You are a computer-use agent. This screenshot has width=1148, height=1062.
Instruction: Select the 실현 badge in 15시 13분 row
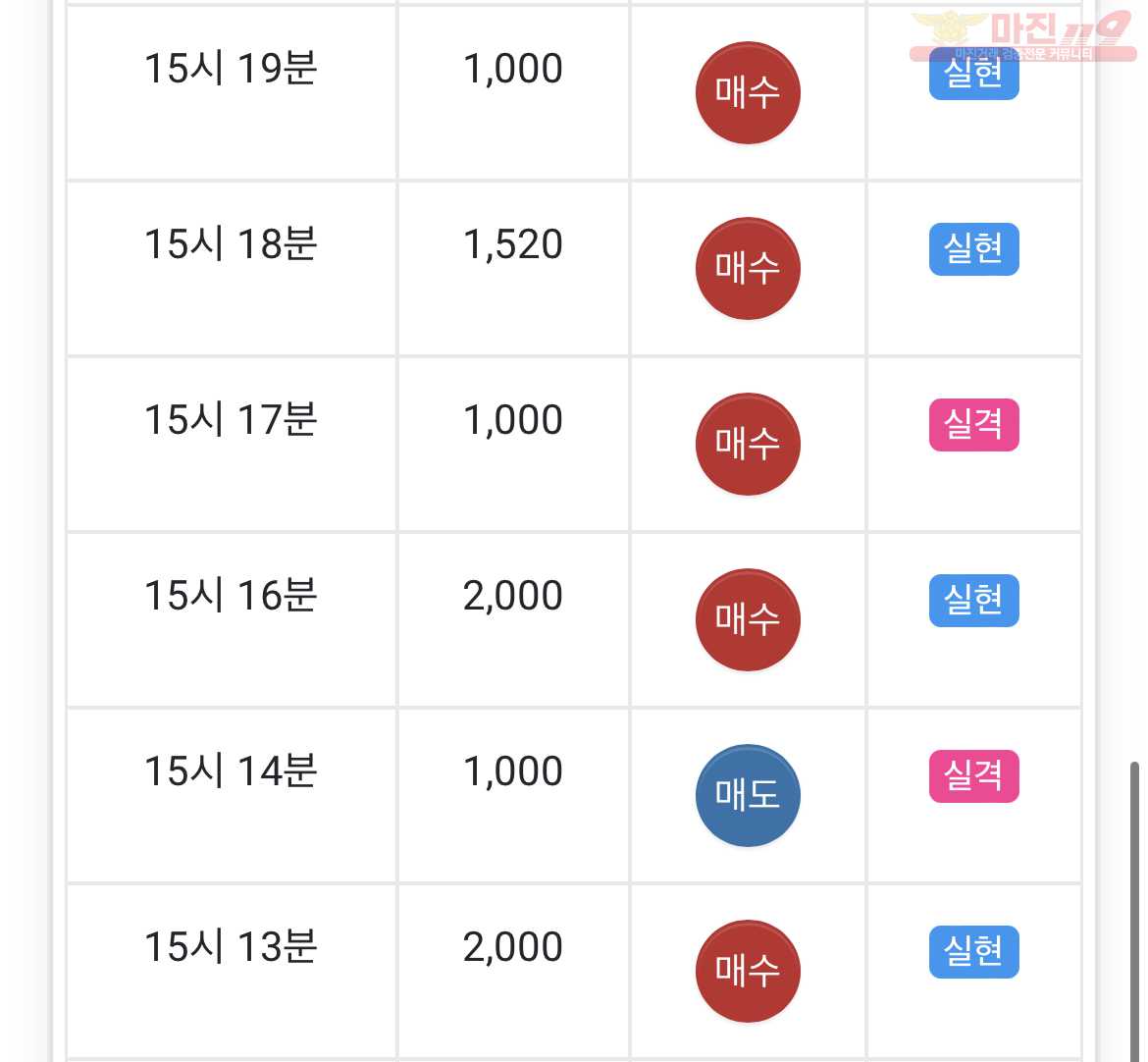[973, 952]
